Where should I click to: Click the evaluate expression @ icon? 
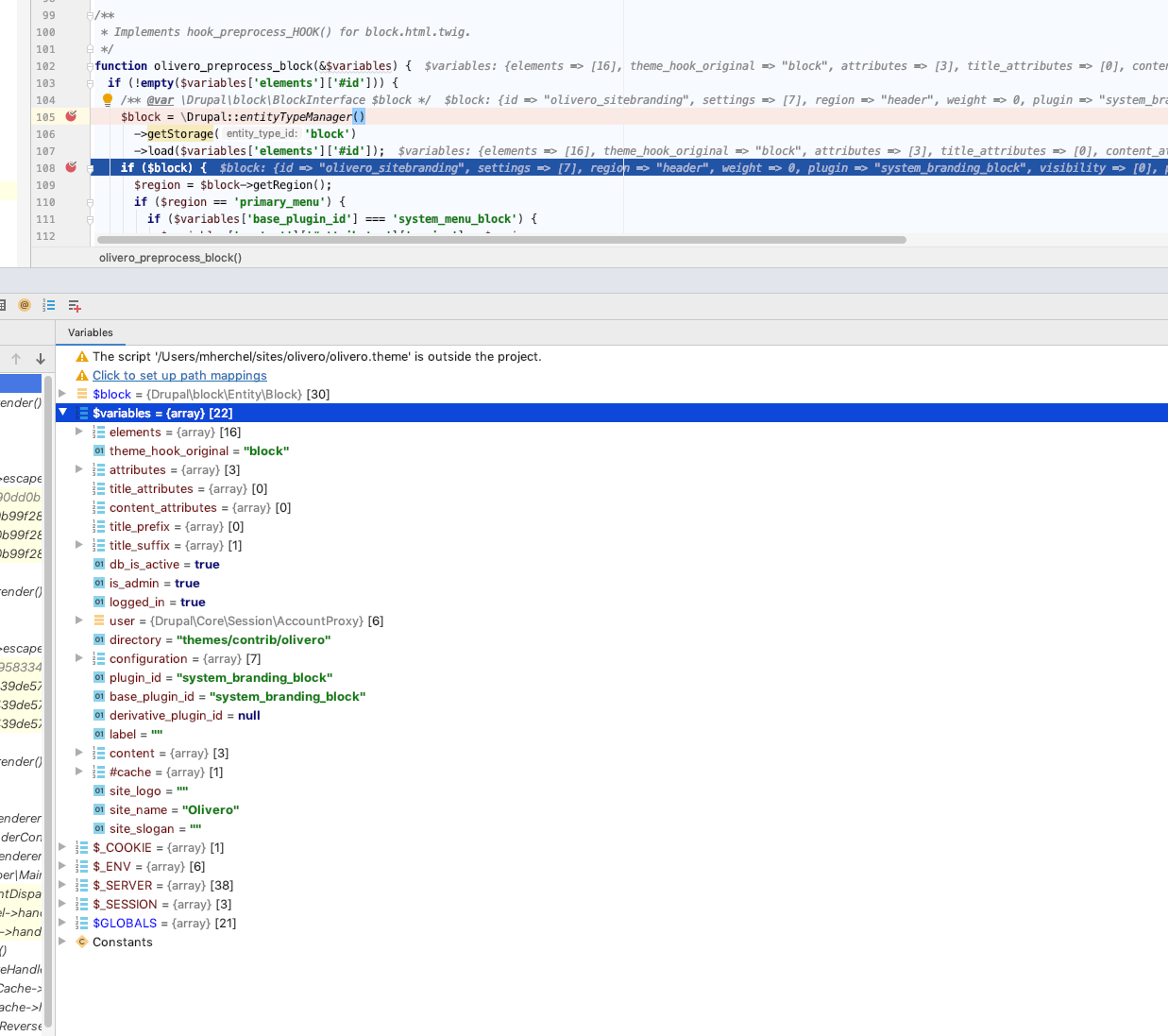point(24,305)
